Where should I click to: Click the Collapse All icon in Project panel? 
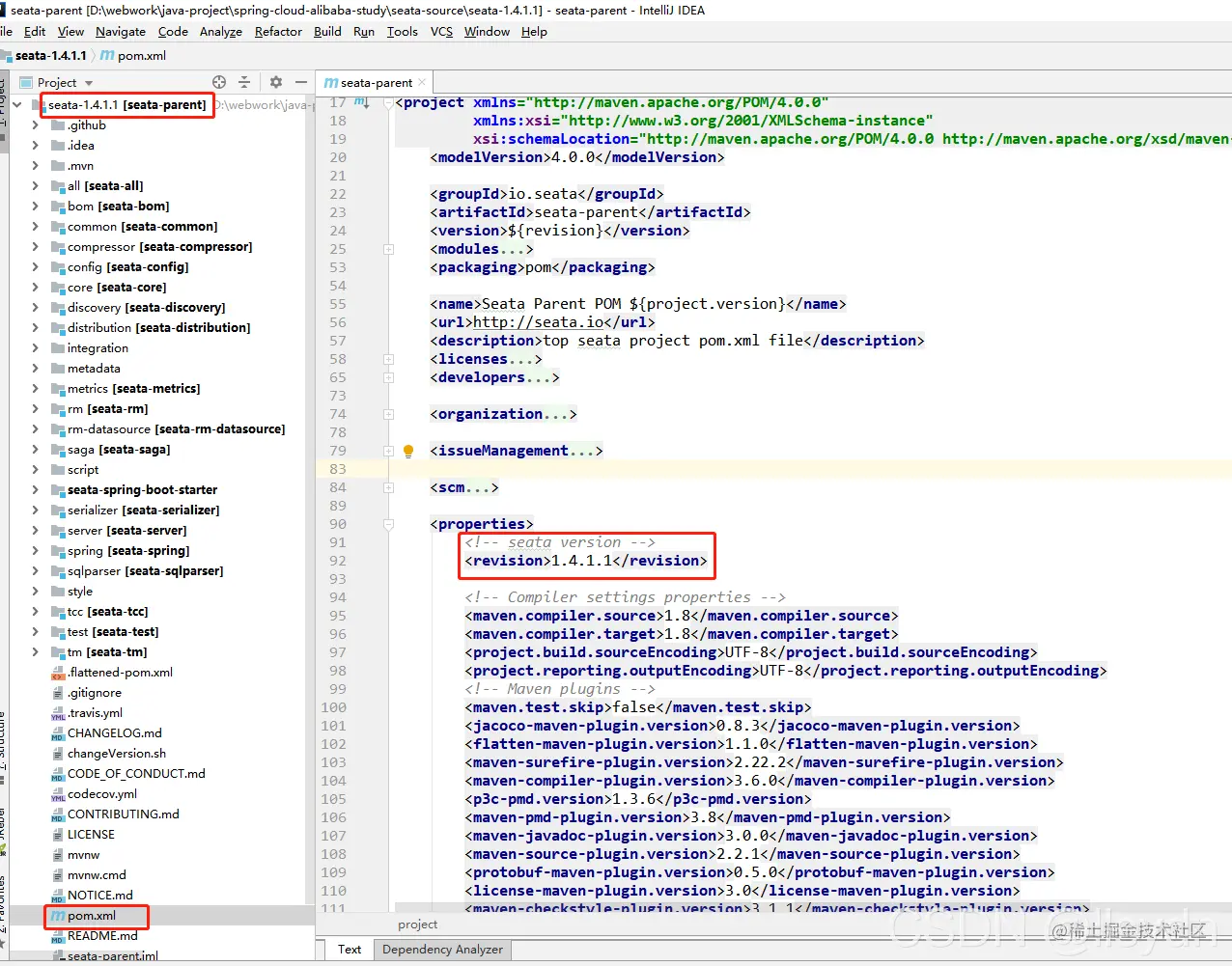point(244,82)
